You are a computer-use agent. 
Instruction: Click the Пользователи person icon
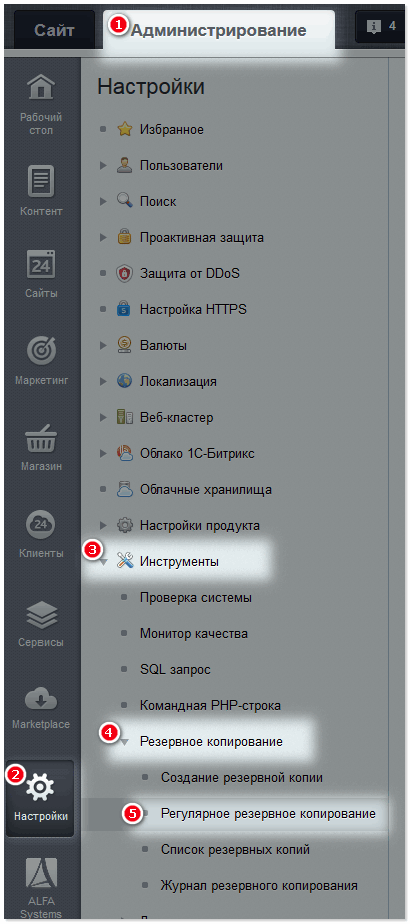pyautogui.click(x=124, y=166)
